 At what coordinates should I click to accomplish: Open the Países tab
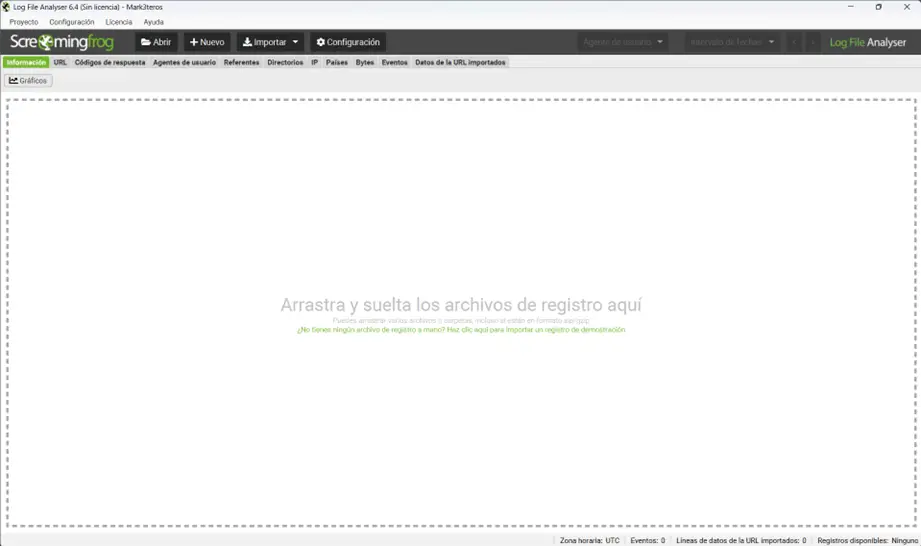point(337,62)
